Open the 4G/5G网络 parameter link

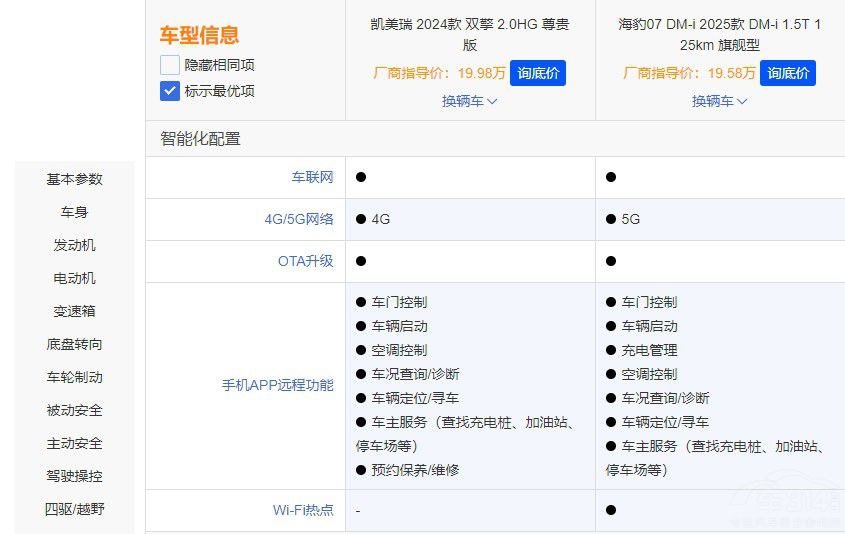[x=292, y=219]
